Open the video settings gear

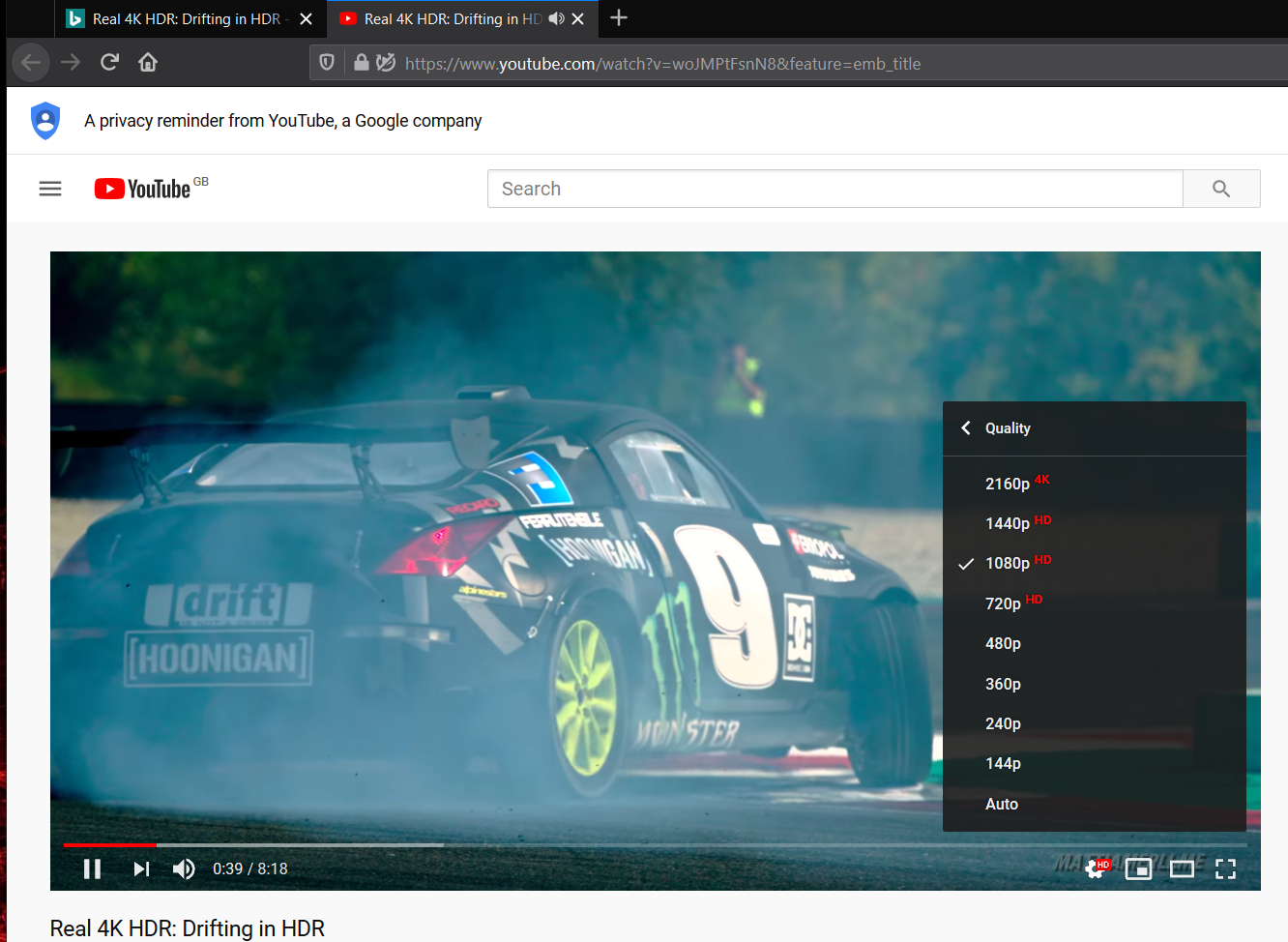(1096, 868)
